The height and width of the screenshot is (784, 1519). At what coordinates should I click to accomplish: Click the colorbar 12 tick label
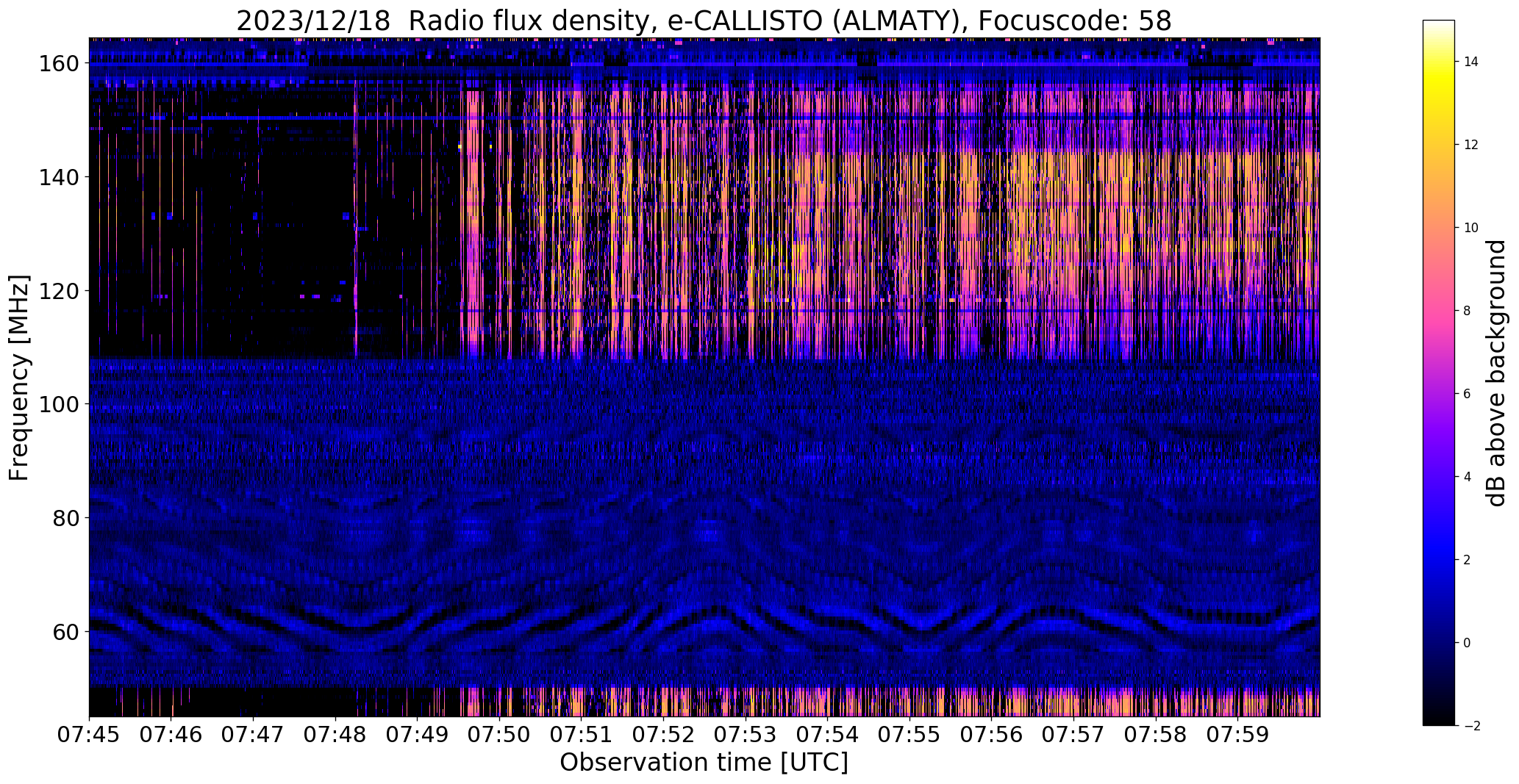pyautogui.click(x=1470, y=145)
